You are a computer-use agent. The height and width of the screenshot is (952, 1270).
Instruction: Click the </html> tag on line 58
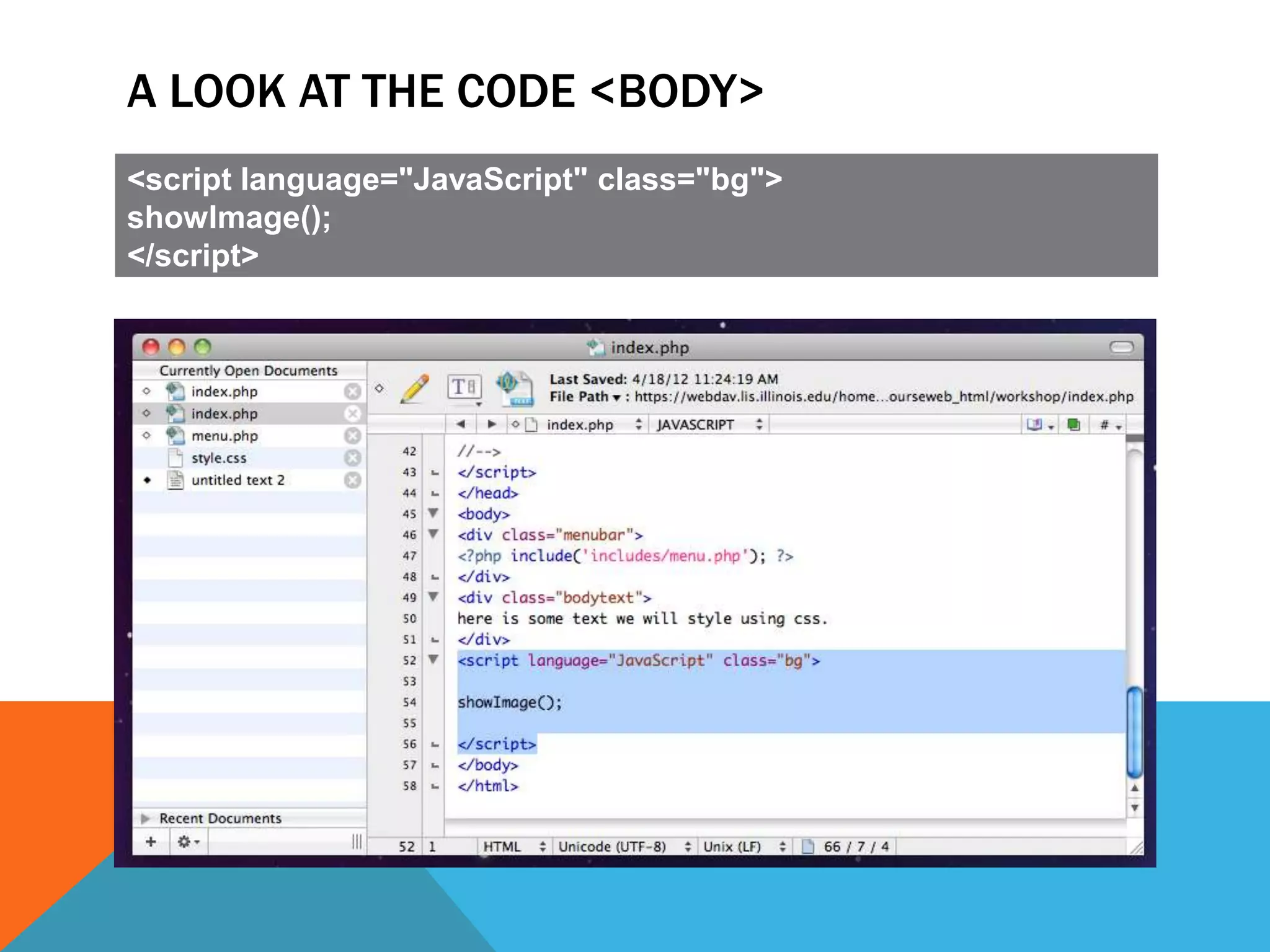[487, 786]
